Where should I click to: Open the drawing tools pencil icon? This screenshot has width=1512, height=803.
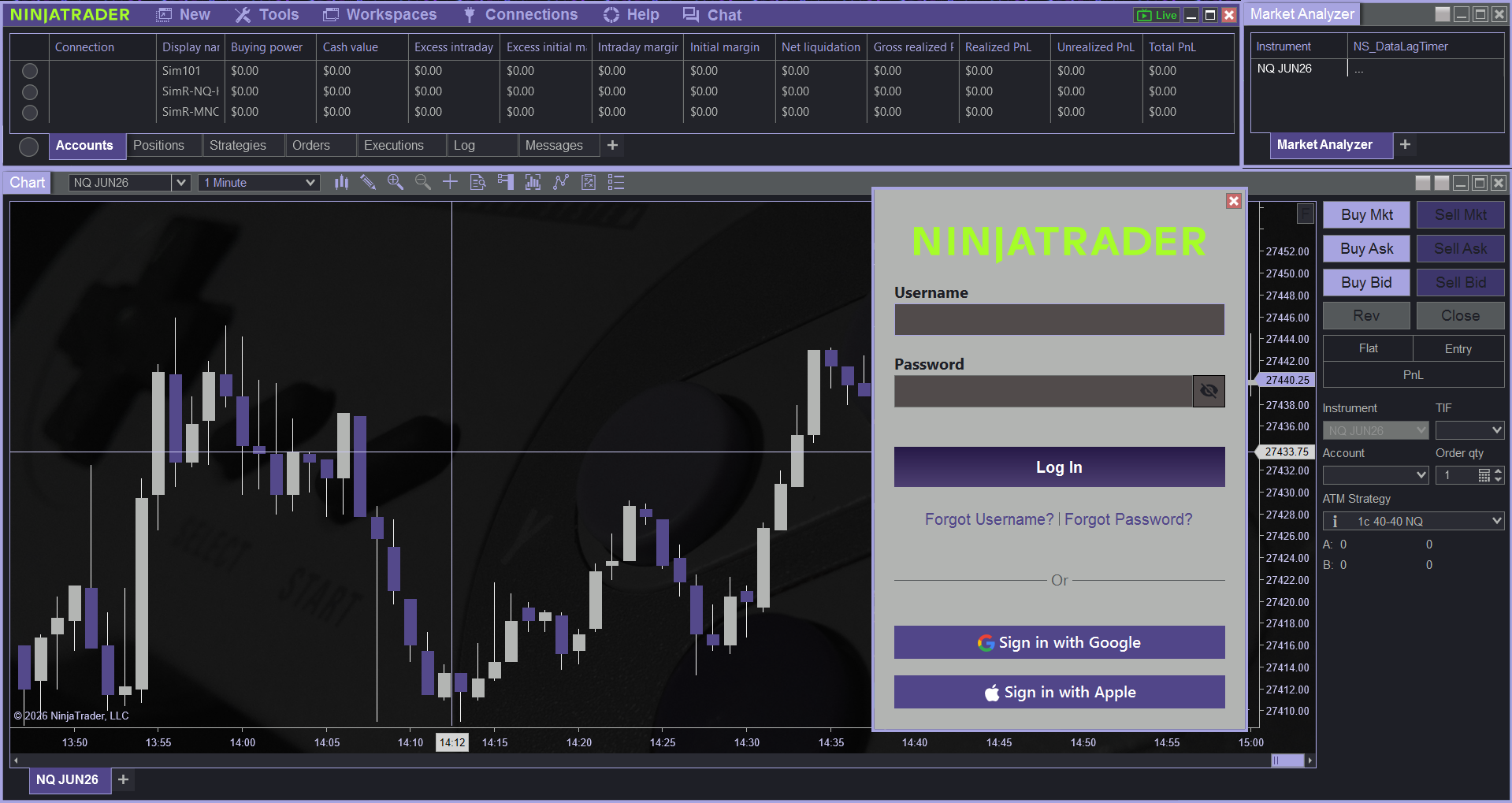point(368,183)
